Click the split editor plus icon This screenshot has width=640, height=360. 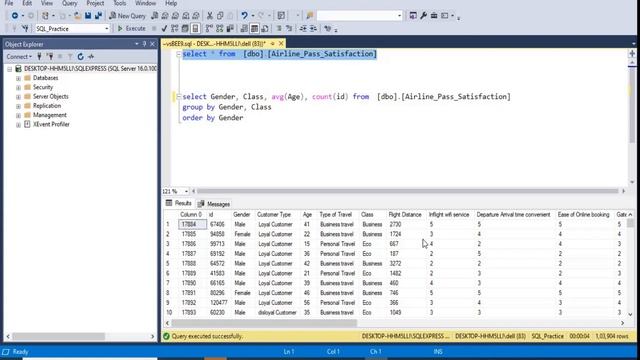[632, 53]
